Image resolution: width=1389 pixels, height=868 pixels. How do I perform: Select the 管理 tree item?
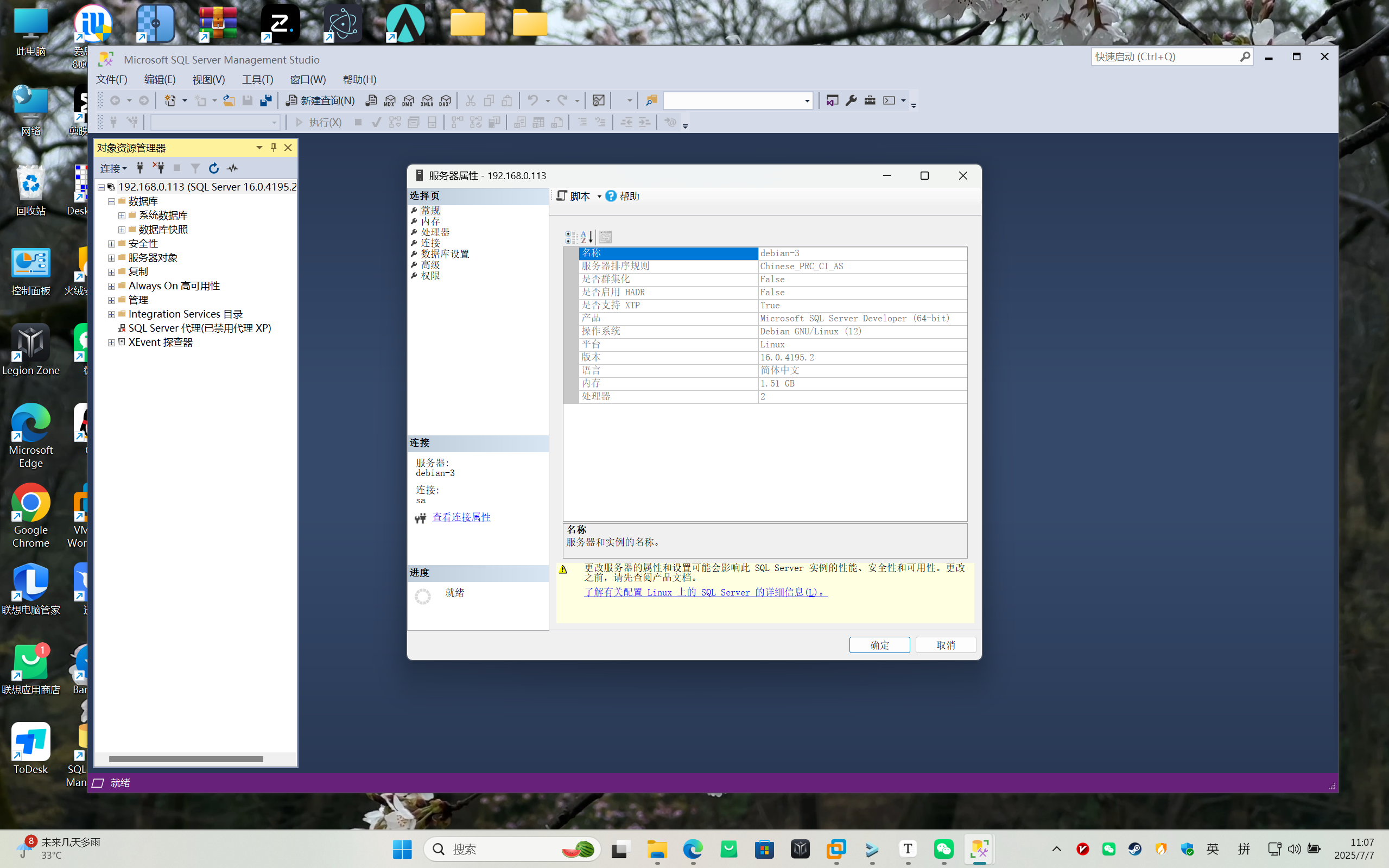click(138, 300)
